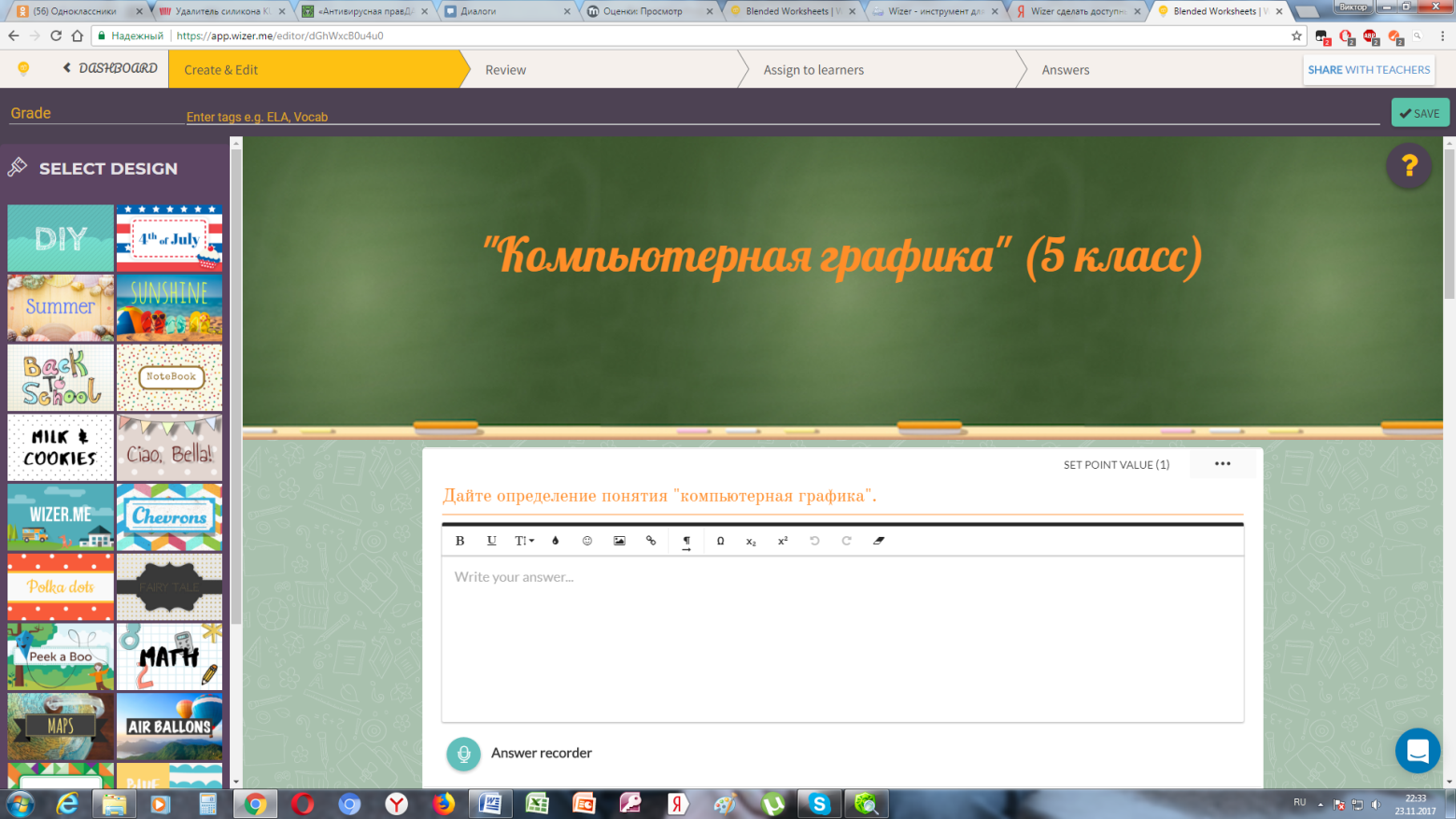This screenshot has height=819, width=1456.
Task: Save the worksheet
Action: click(x=1421, y=113)
